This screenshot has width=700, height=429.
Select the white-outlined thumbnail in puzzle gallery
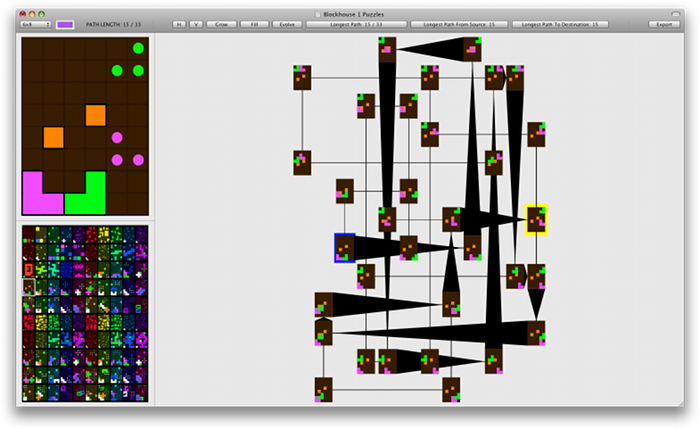29,287
